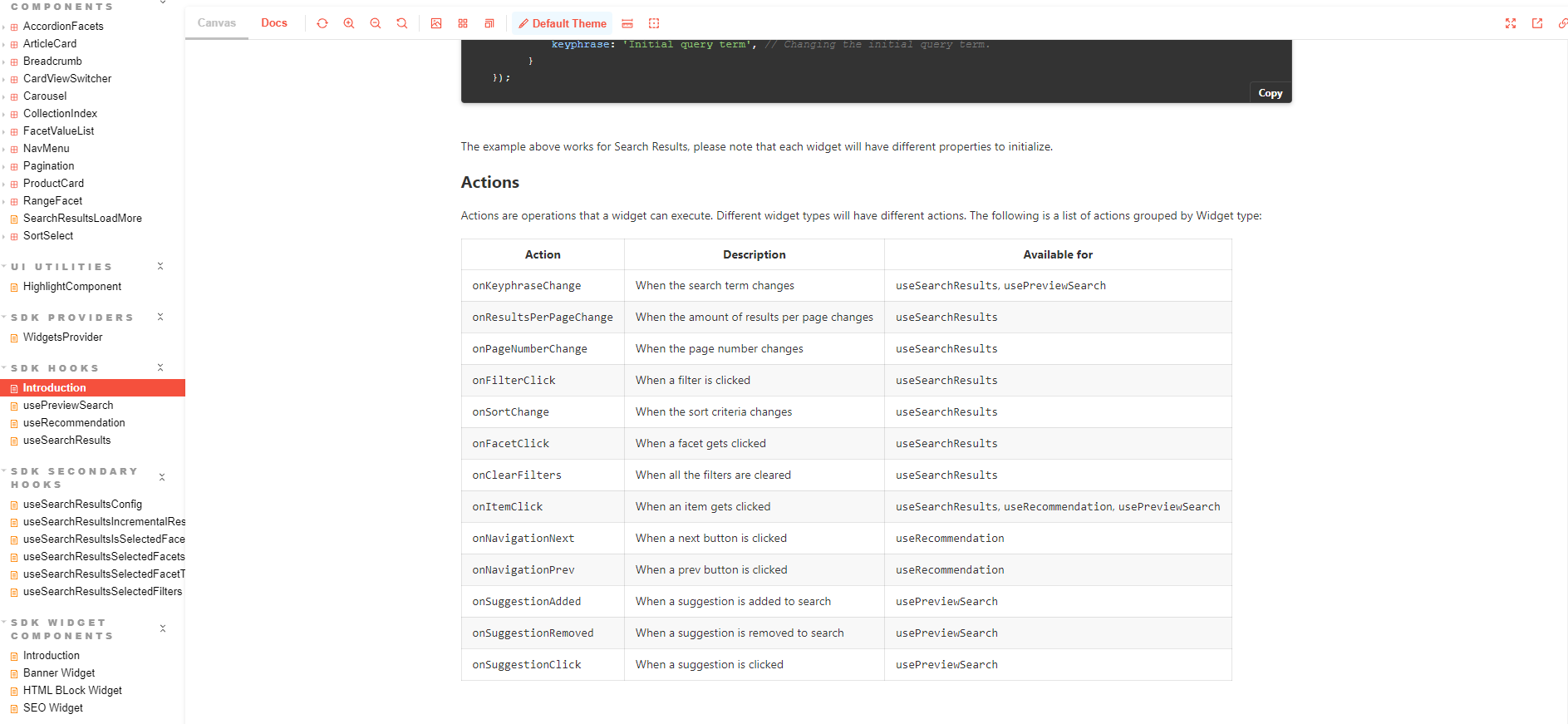The width and height of the screenshot is (1568, 724).
Task: Copy canvas link icon
Action: [x=1562, y=23]
